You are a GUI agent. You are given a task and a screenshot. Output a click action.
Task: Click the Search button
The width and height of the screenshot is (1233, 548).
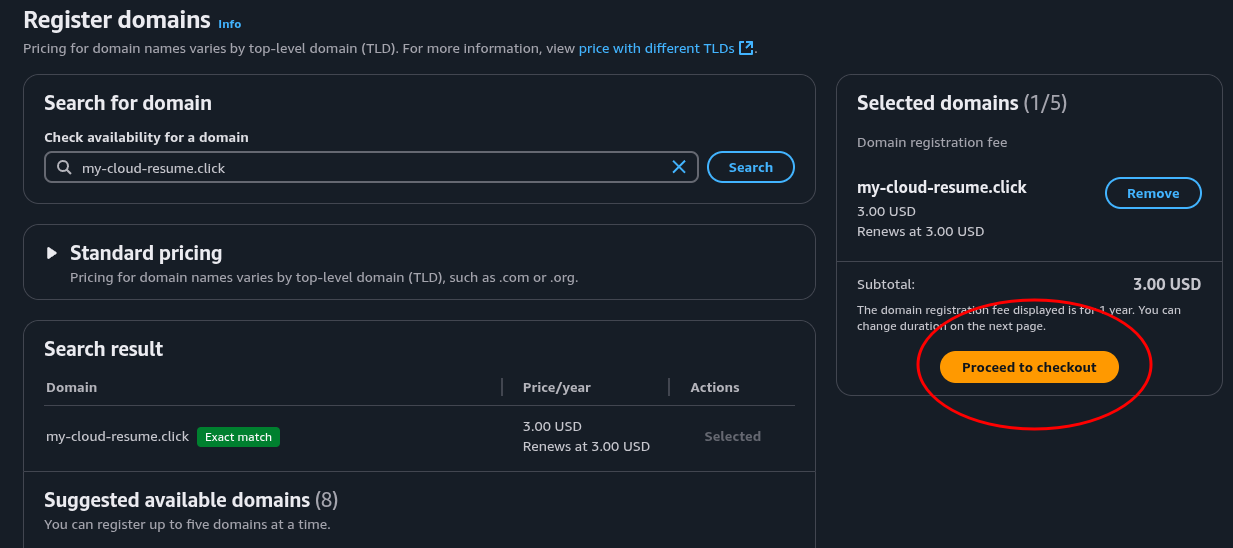point(750,167)
